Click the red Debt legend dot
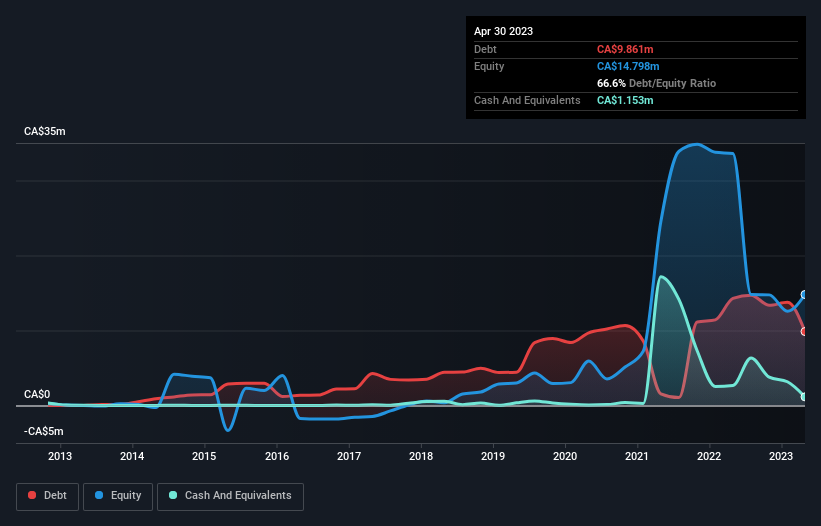The height and width of the screenshot is (526, 821). [32, 495]
